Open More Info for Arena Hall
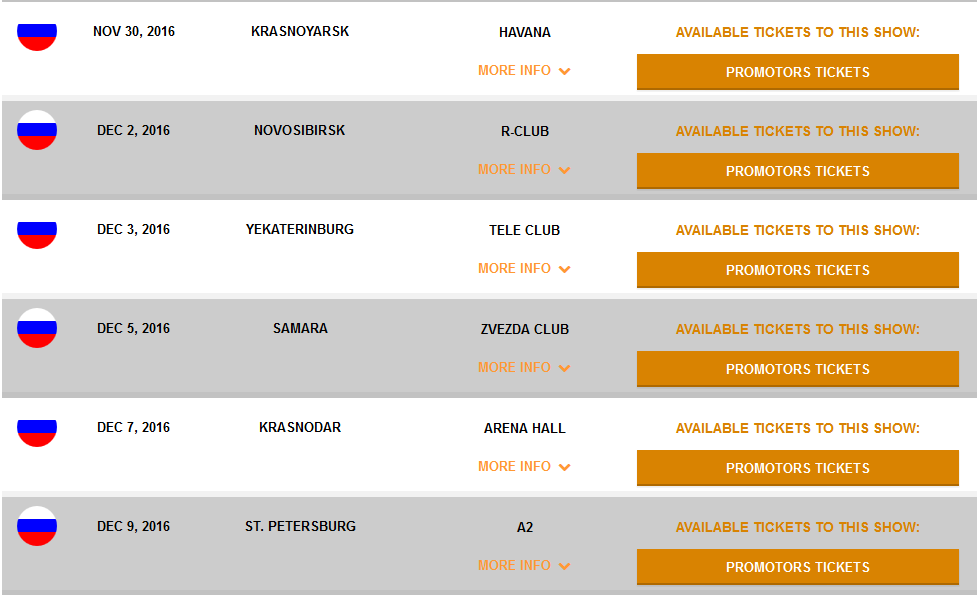977x595 pixels. pos(523,467)
